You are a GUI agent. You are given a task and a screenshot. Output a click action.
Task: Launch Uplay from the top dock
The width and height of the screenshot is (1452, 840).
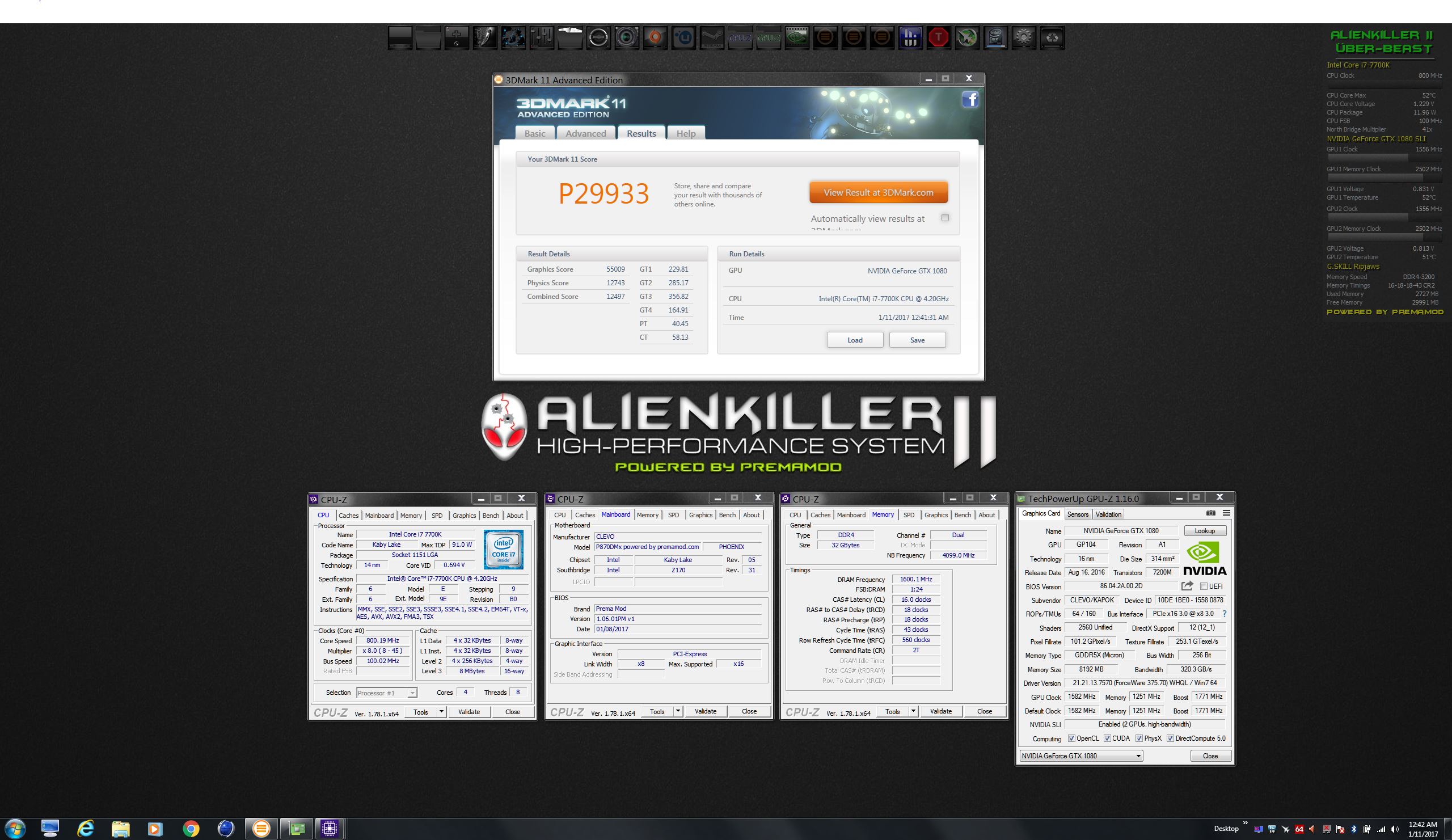click(683, 38)
